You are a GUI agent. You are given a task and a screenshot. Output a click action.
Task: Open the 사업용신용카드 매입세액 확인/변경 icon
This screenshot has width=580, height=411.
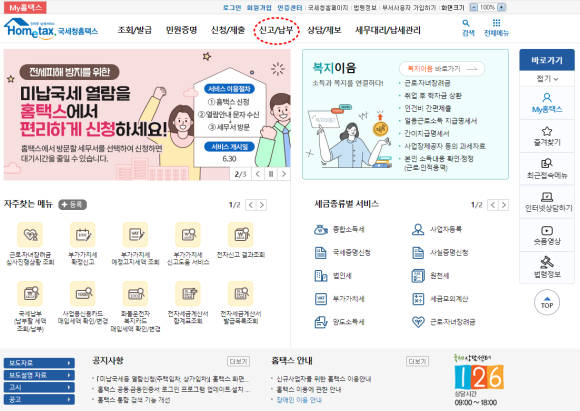(83, 294)
